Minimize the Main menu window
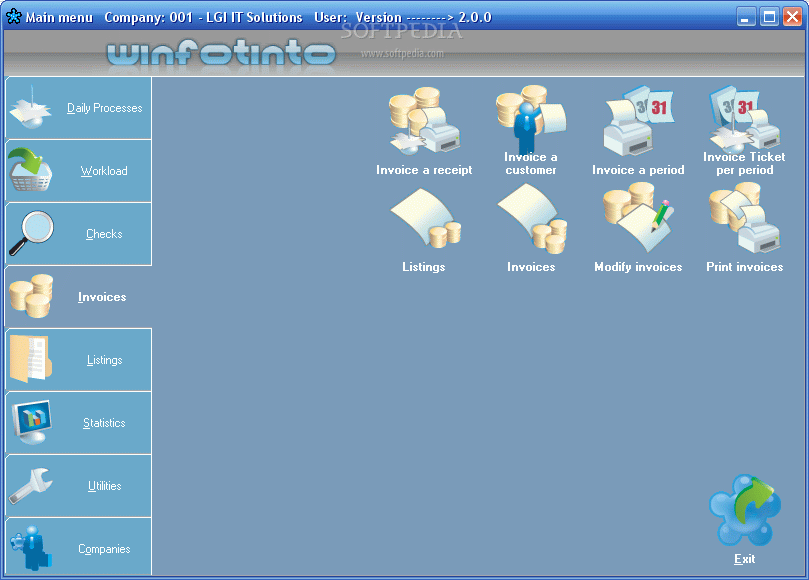The width and height of the screenshot is (809, 580). [745, 17]
